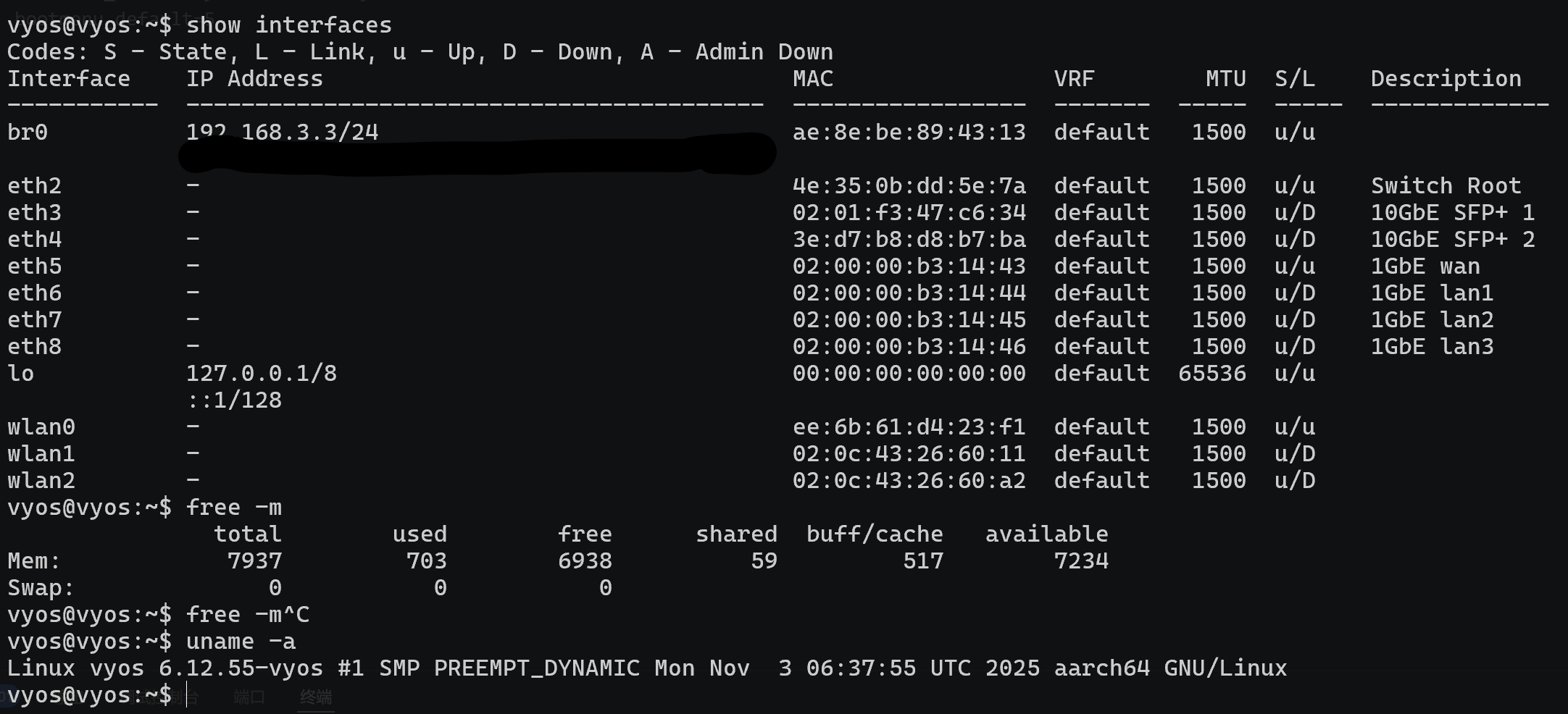This screenshot has height=714, width=1568.
Task: Click the aarch64 architecture text
Action: point(1101,668)
